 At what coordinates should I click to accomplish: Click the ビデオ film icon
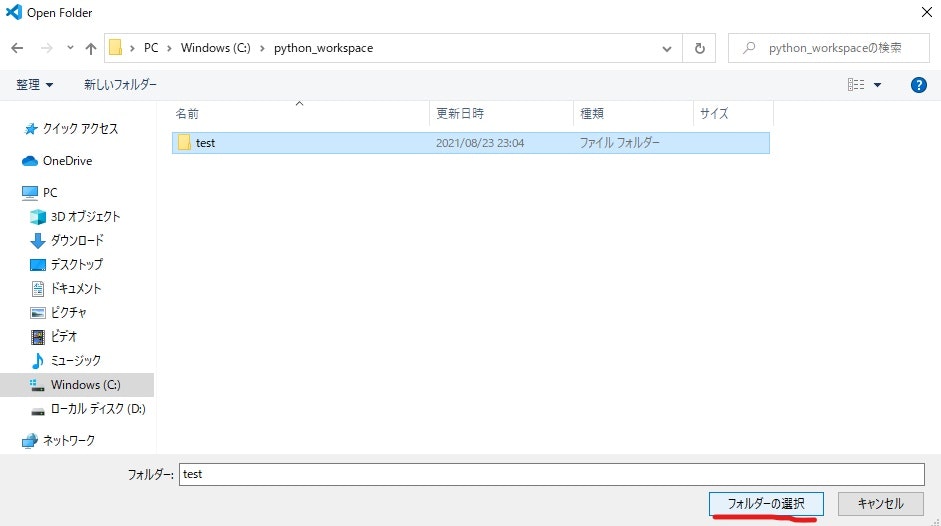(x=38, y=337)
